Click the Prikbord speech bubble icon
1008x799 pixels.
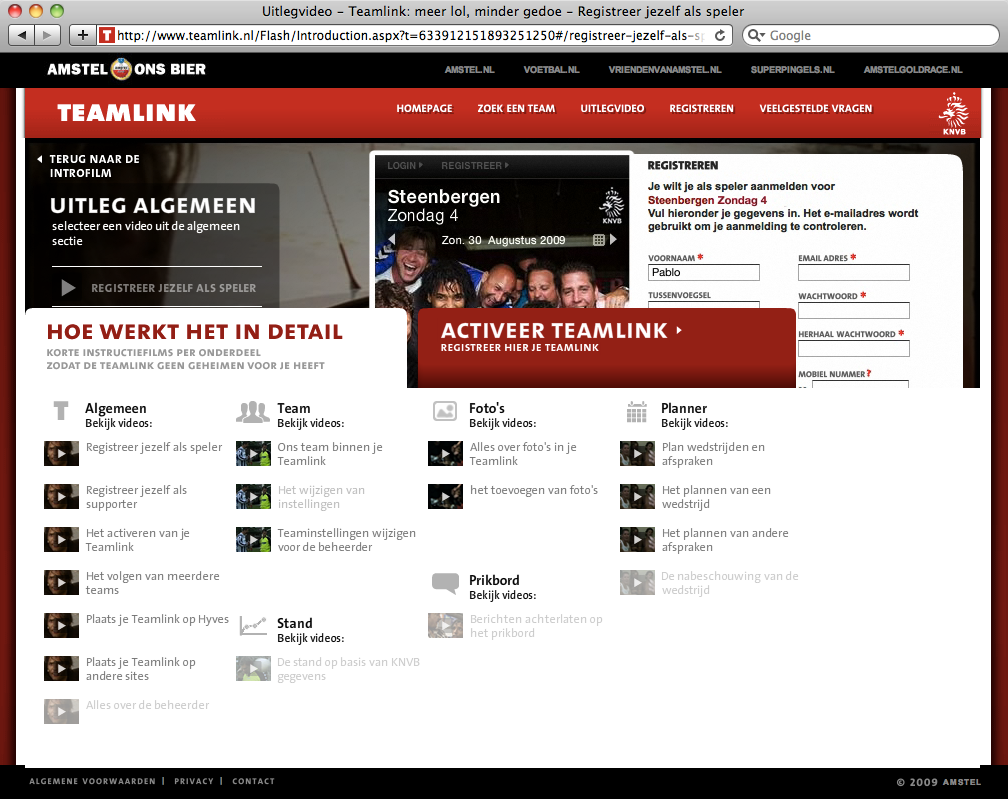446,583
